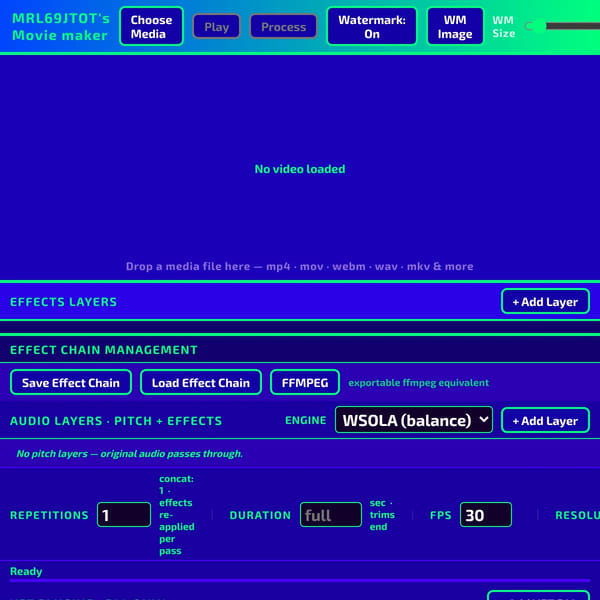Click the progress bar under Ready
This screenshot has width=600, height=600.
click(300, 580)
